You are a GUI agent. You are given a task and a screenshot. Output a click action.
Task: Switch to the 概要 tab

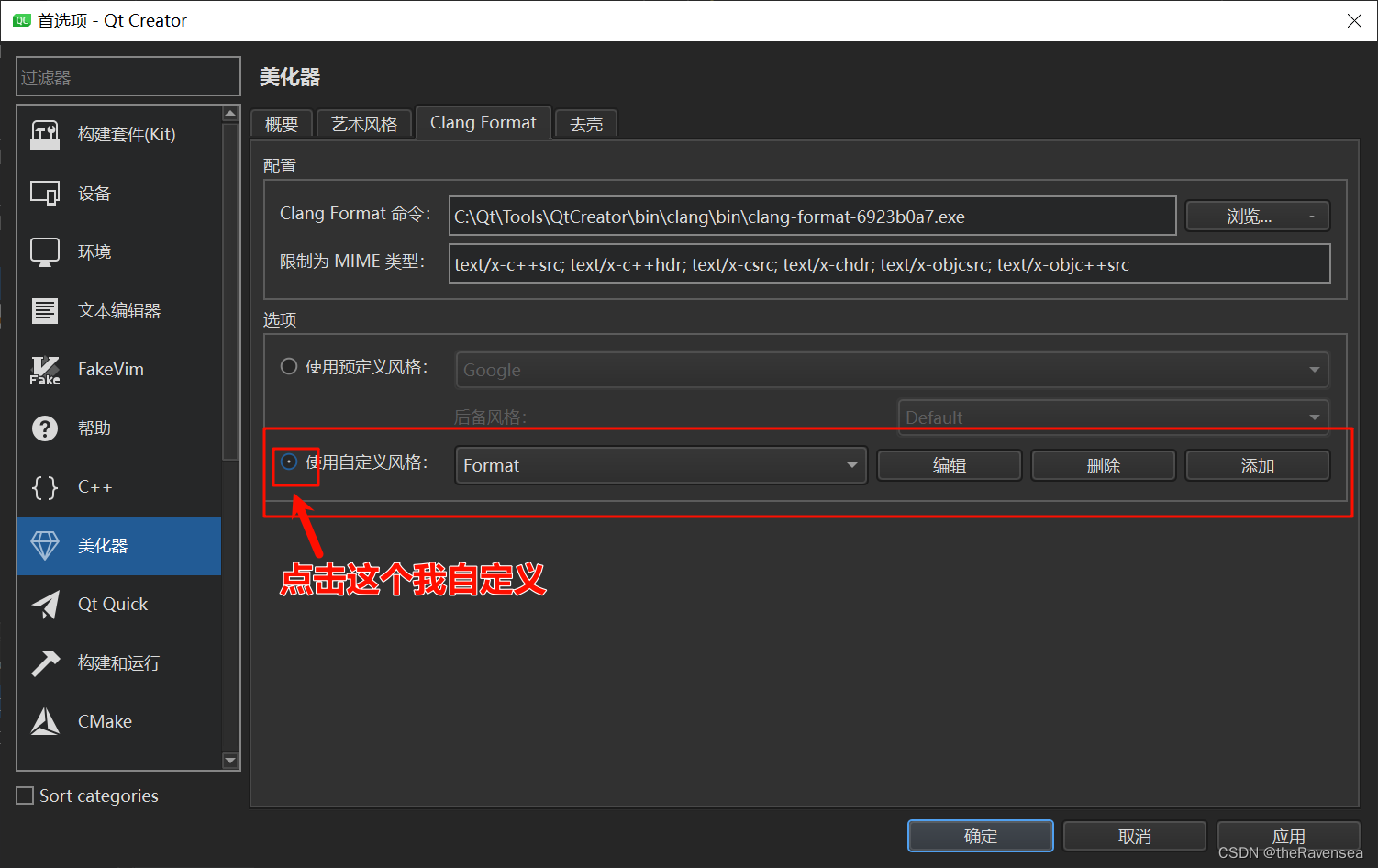[x=282, y=124]
